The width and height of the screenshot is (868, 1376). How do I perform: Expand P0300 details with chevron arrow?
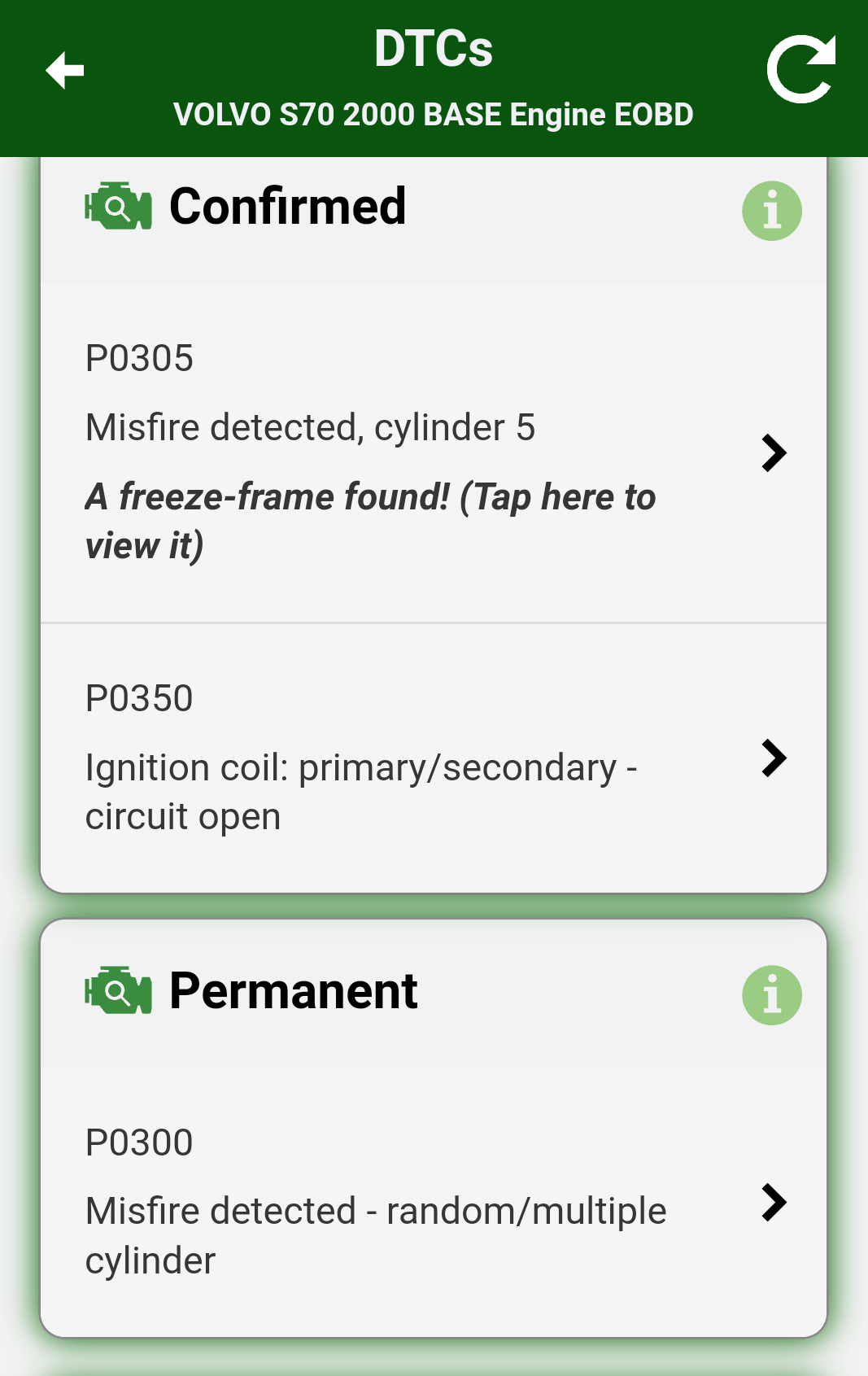tap(774, 1203)
